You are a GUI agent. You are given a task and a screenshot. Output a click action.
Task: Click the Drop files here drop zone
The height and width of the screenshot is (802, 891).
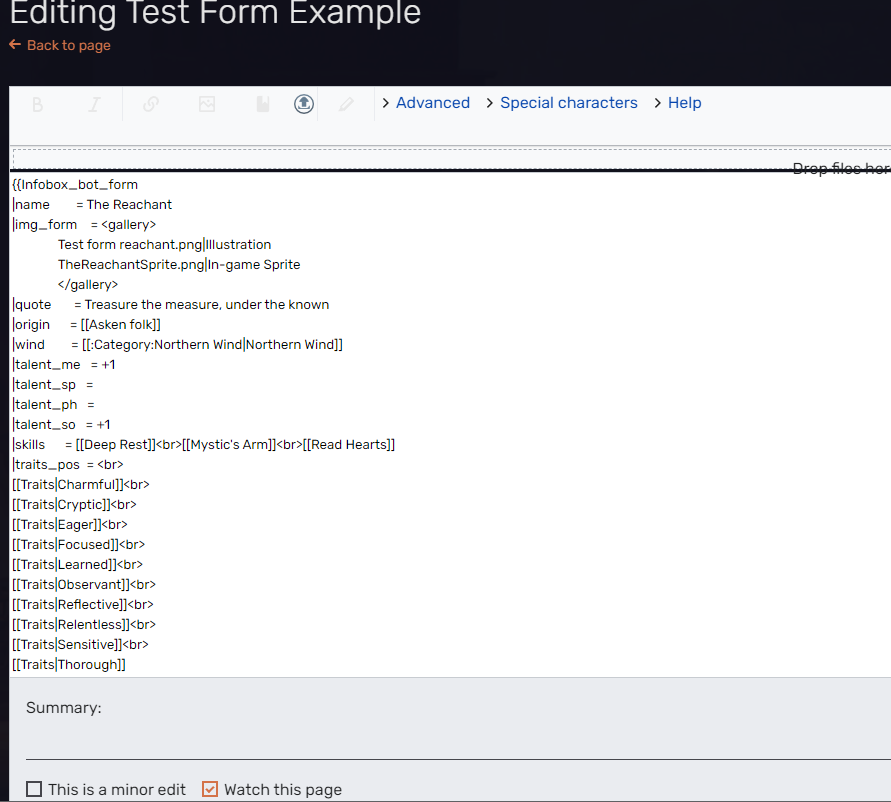click(838, 167)
